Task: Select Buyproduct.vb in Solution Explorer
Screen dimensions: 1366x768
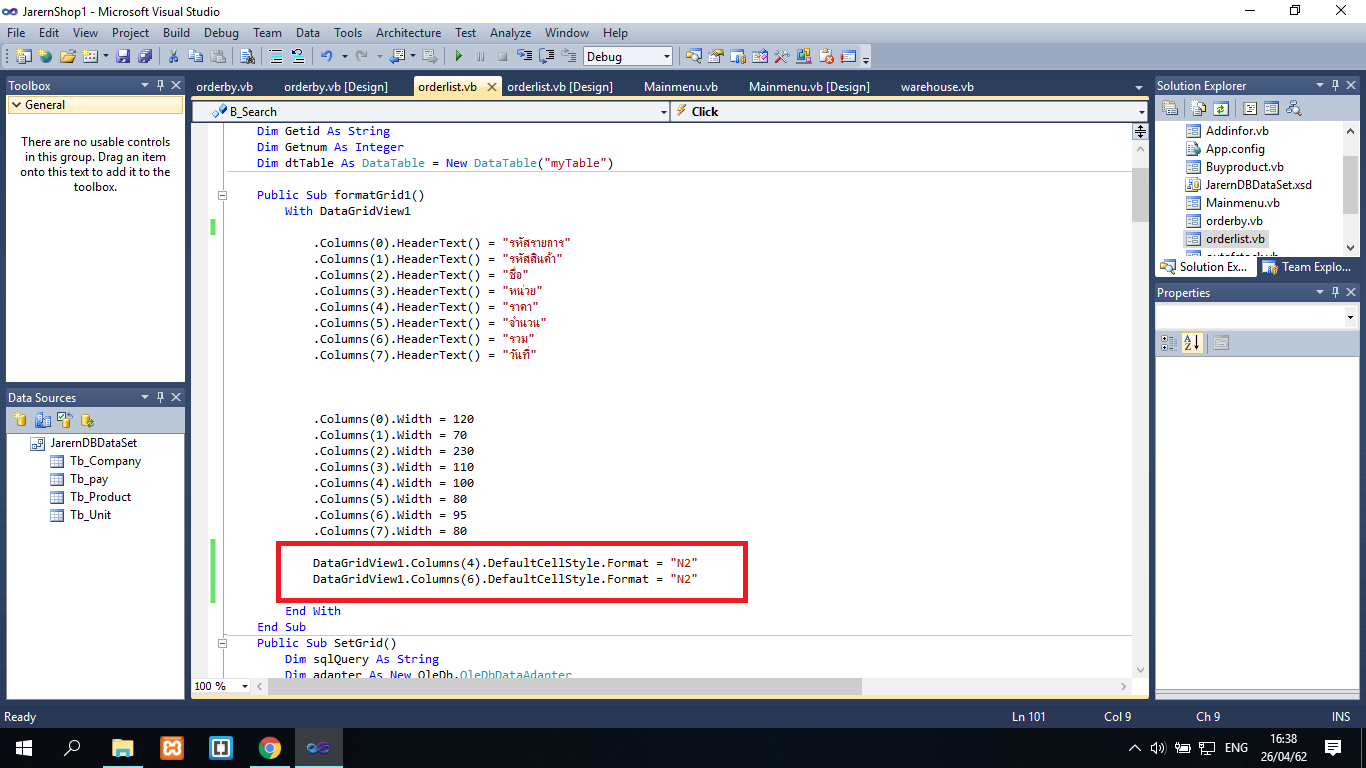Action: (1244, 167)
